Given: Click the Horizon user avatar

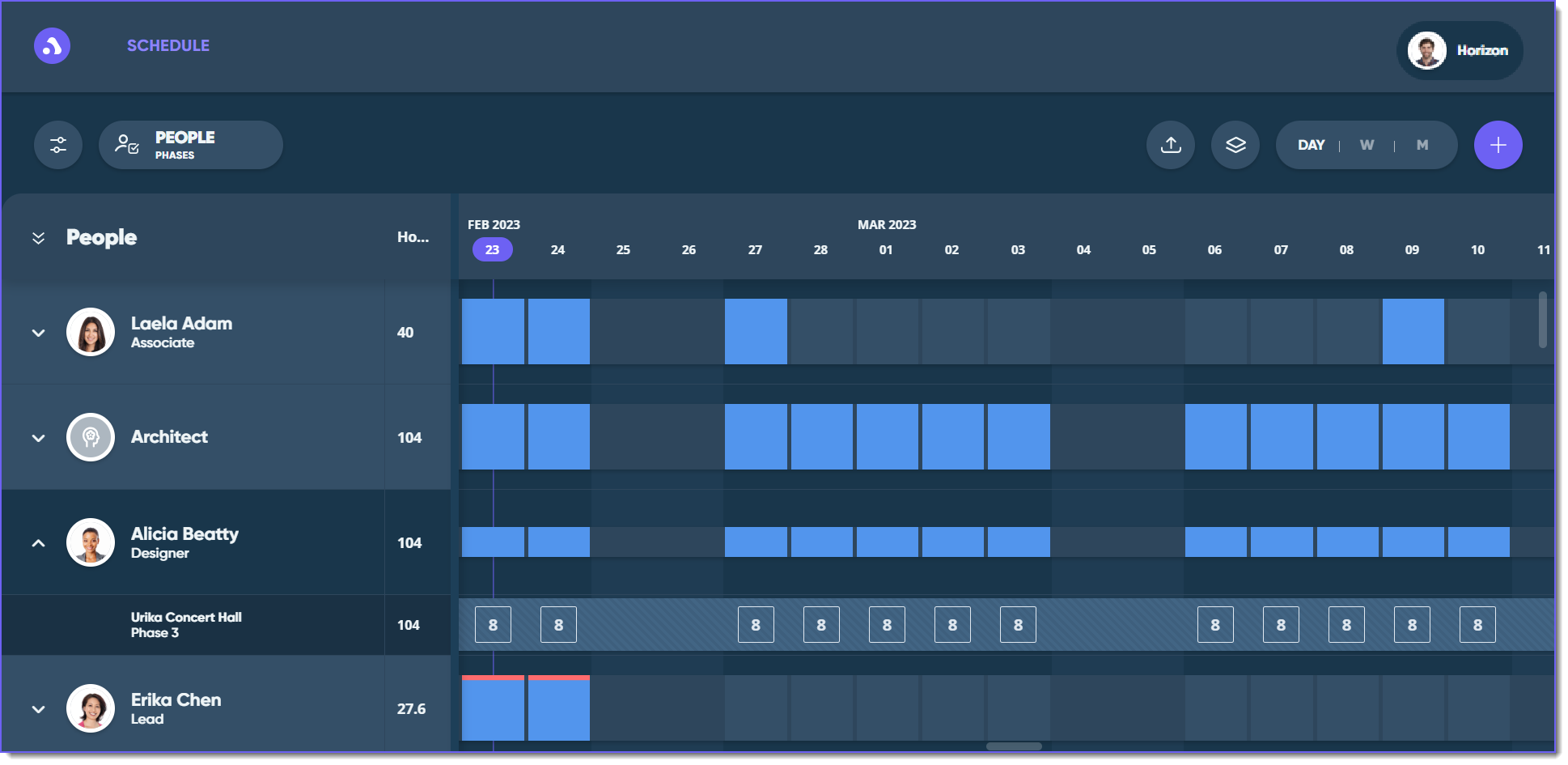Looking at the screenshot, I should pyautogui.click(x=1426, y=50).
